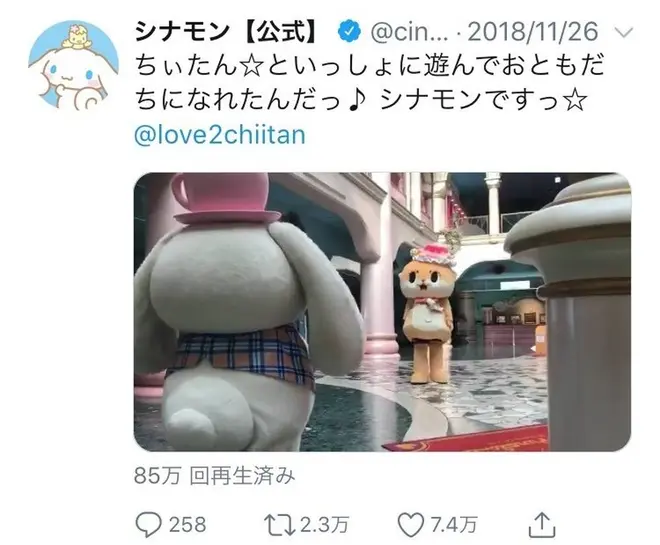The width and height of the screenshot is (660, 545).
Task: Open the シナモン【公式】 account name
Action: (226, 32)
